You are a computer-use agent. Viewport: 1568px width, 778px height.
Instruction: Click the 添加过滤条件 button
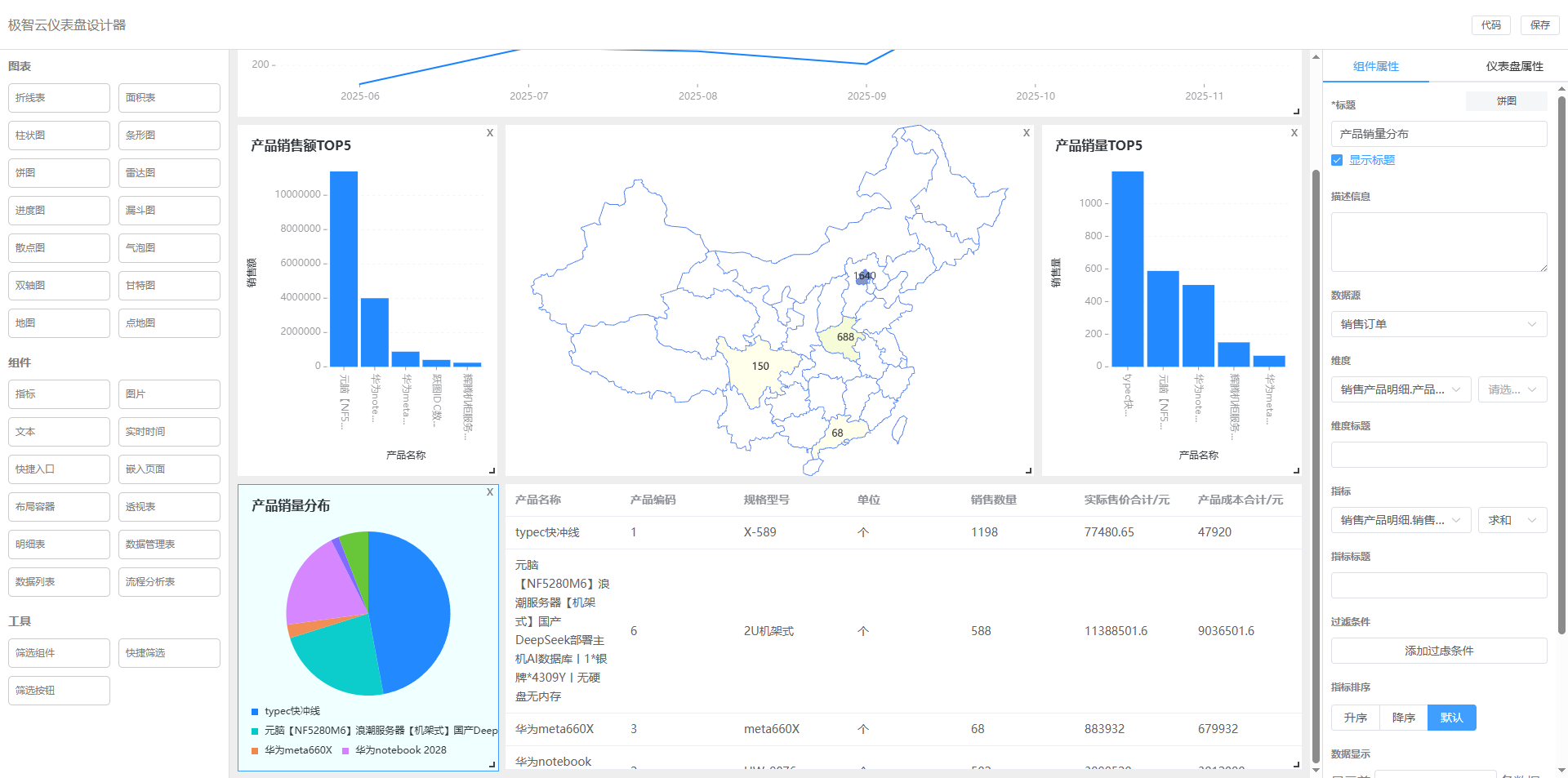coord(1438,651)
